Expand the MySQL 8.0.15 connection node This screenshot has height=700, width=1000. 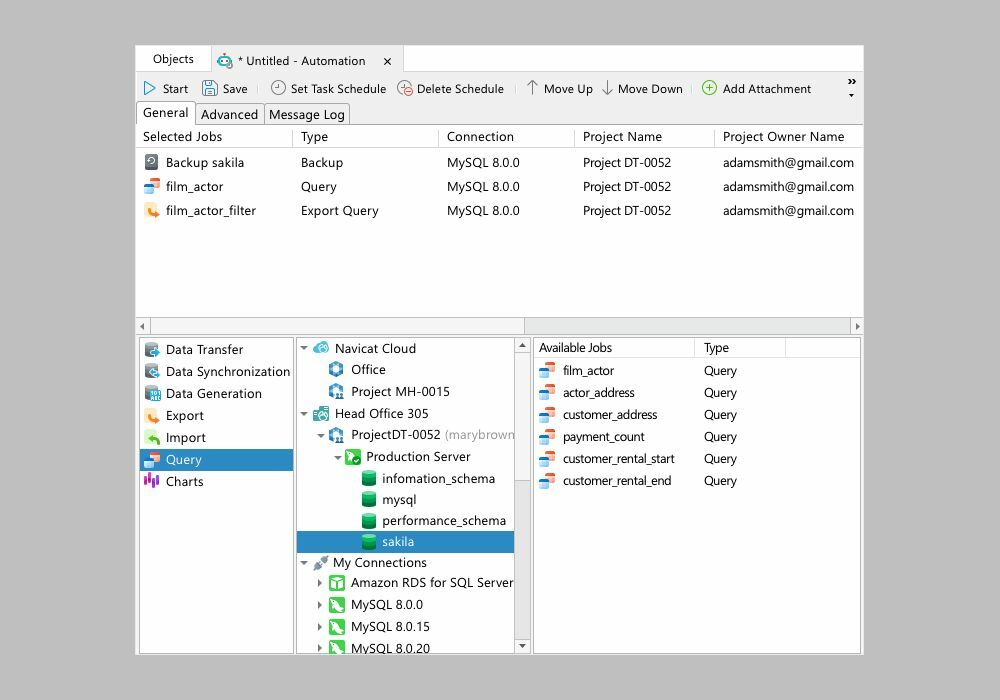point(320,627)
